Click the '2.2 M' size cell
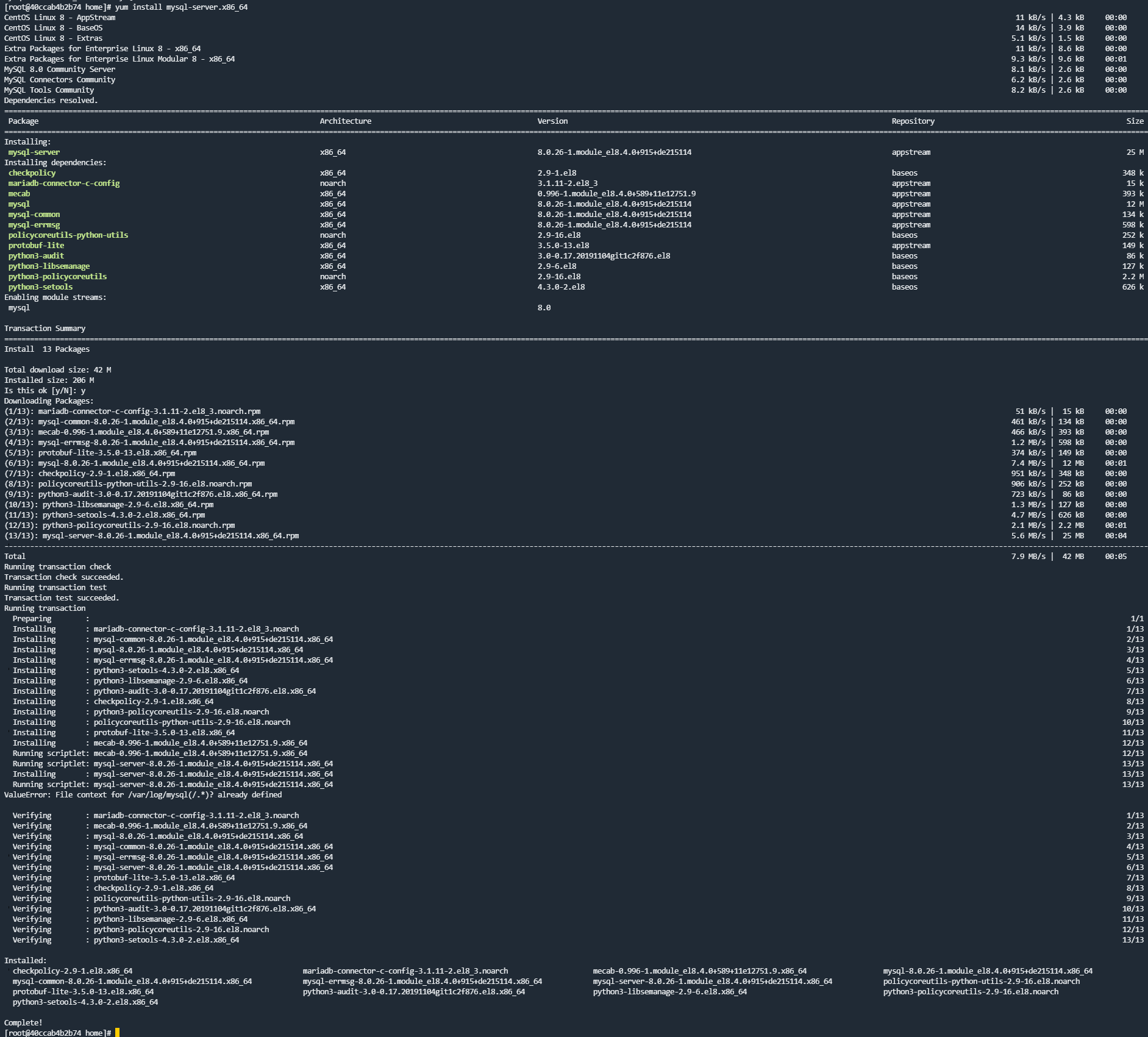 tap(1133, 277)
